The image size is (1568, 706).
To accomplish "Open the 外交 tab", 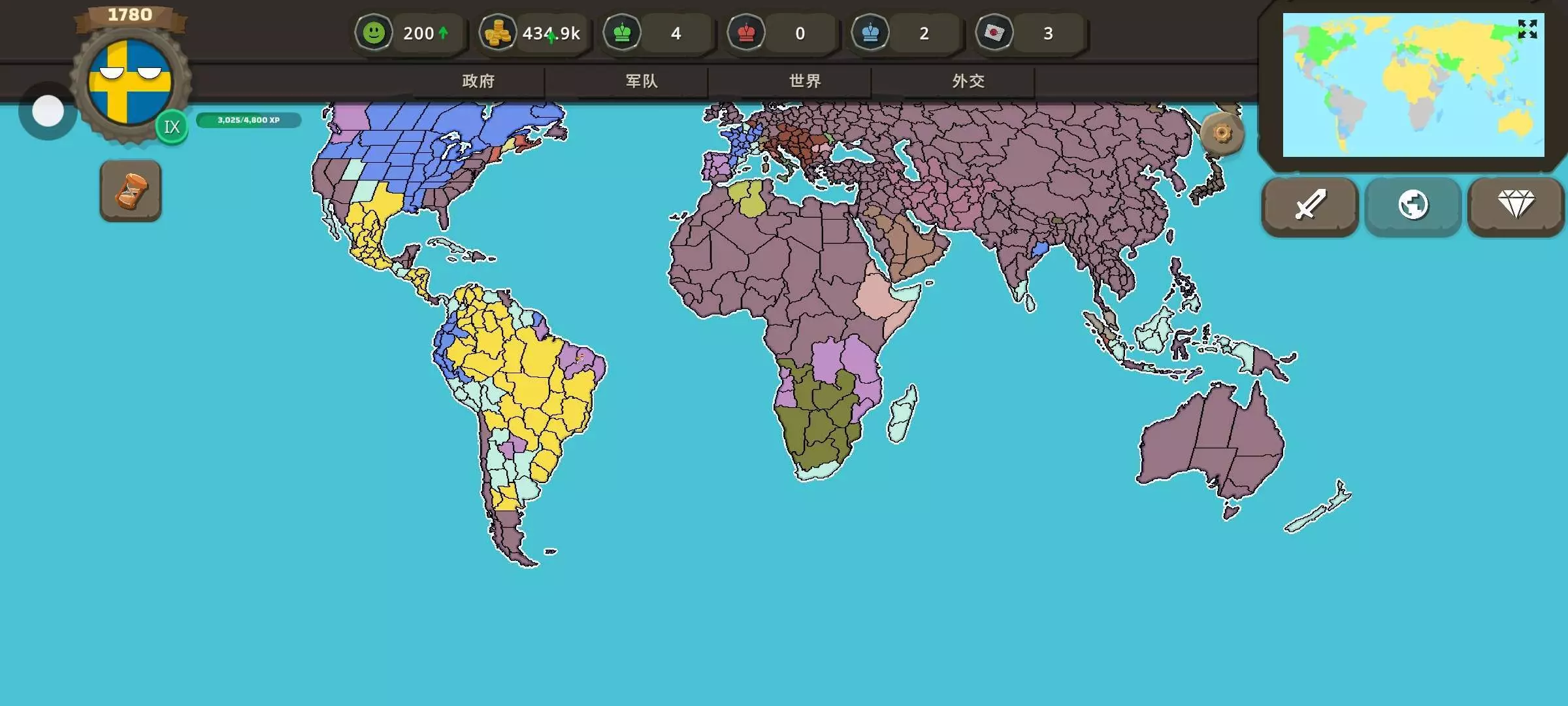I will [x=968, y=81].
